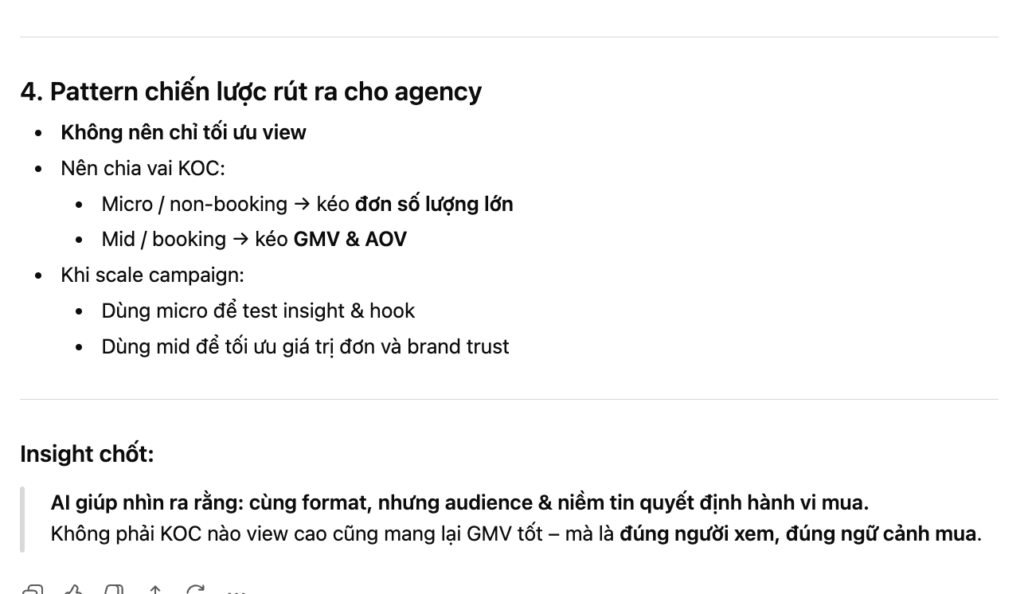This screenshot has height=594, width=1024.
Task: Click the "Insight chốt:" heading
Action: pyautogui.click(x=87, y=454)
